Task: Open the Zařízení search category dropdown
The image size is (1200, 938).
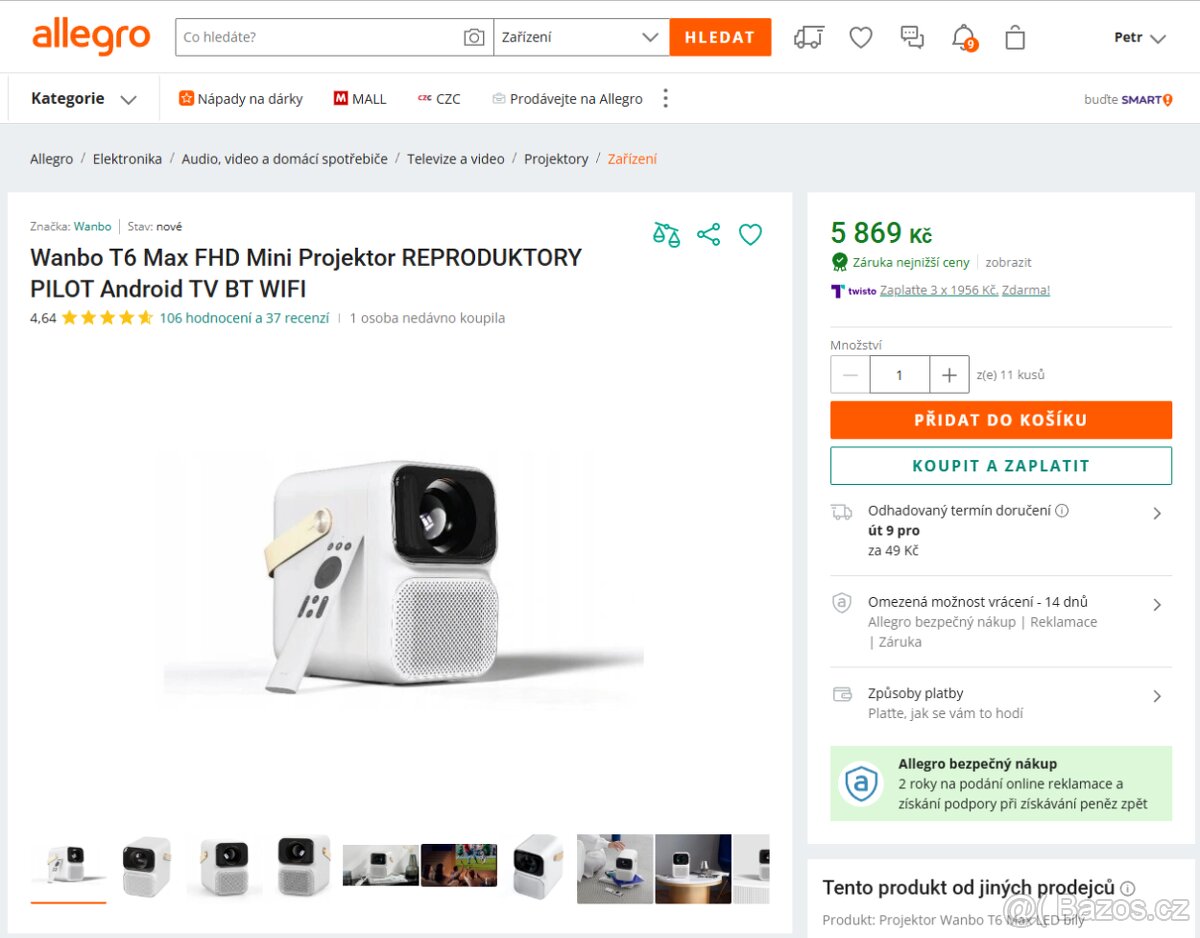Action: [581, 37]
